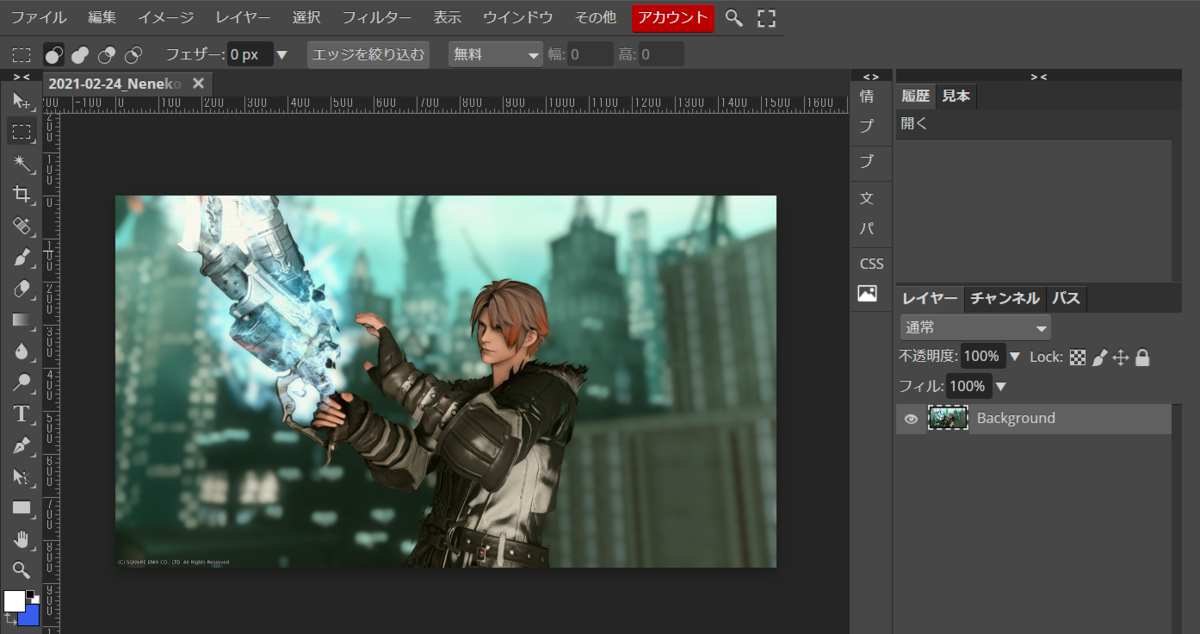Select the Zoom tool in the toolbar
1200x634 pixels.
pos(21,570)
